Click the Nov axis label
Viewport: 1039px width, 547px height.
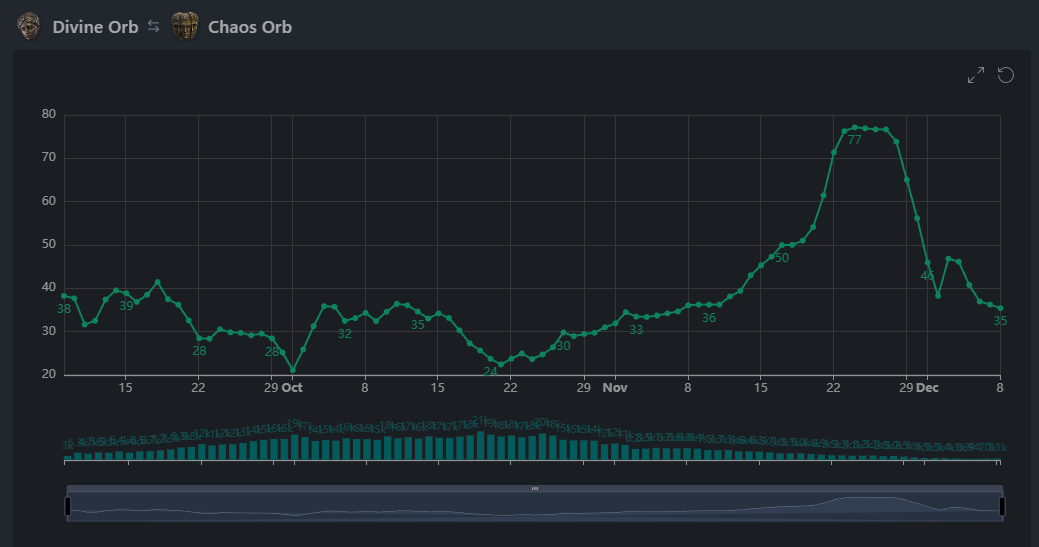(615, 388)
